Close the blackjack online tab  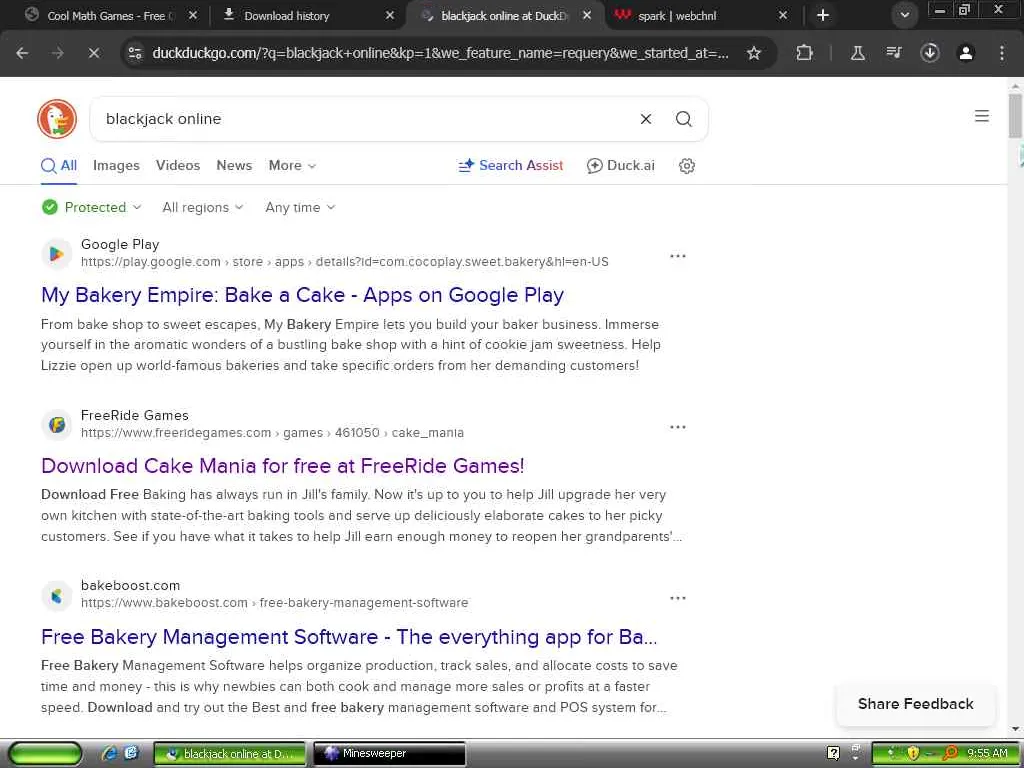click(586, 15)
